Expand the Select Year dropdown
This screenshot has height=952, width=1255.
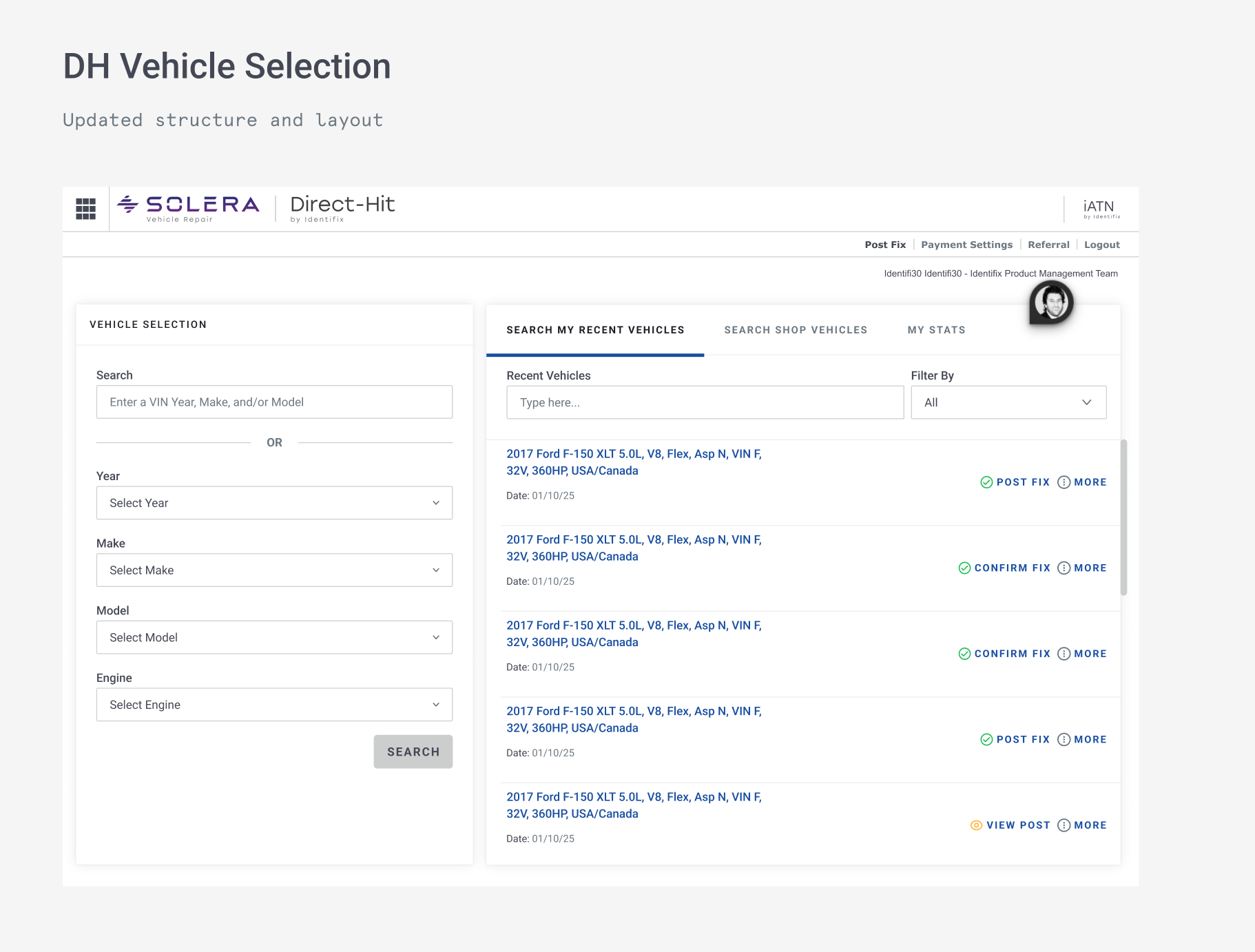click(x=274, y=503)
